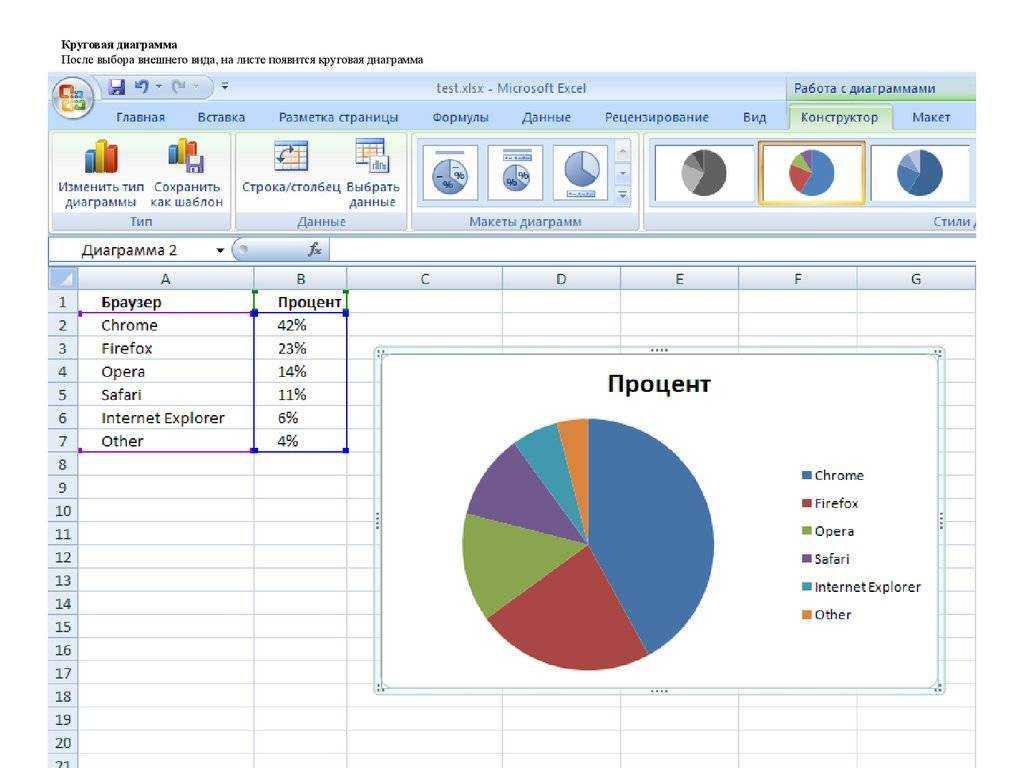
Task: Open the Вид tab
Action: coord(754,118)
